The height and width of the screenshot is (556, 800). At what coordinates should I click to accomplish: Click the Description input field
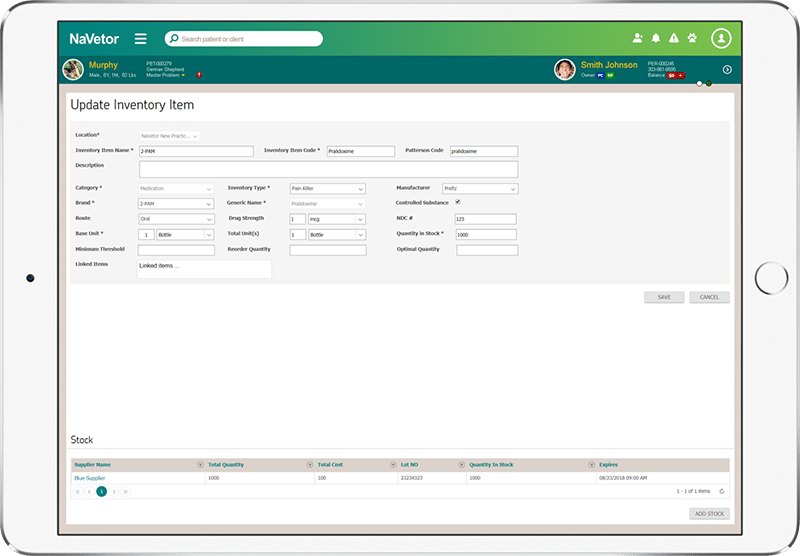328,169
